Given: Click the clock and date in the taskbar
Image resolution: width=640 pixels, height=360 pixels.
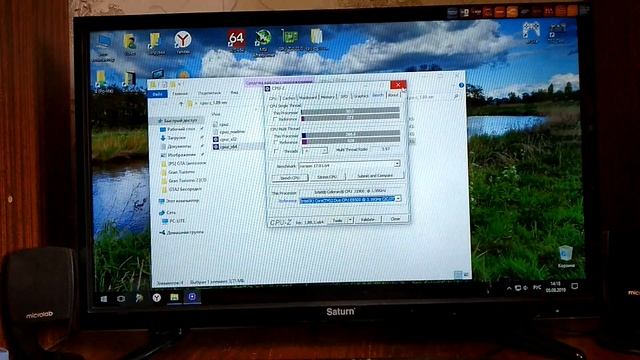Looking at the screenshot, I should pyautogui.click(x=556, y=287).
